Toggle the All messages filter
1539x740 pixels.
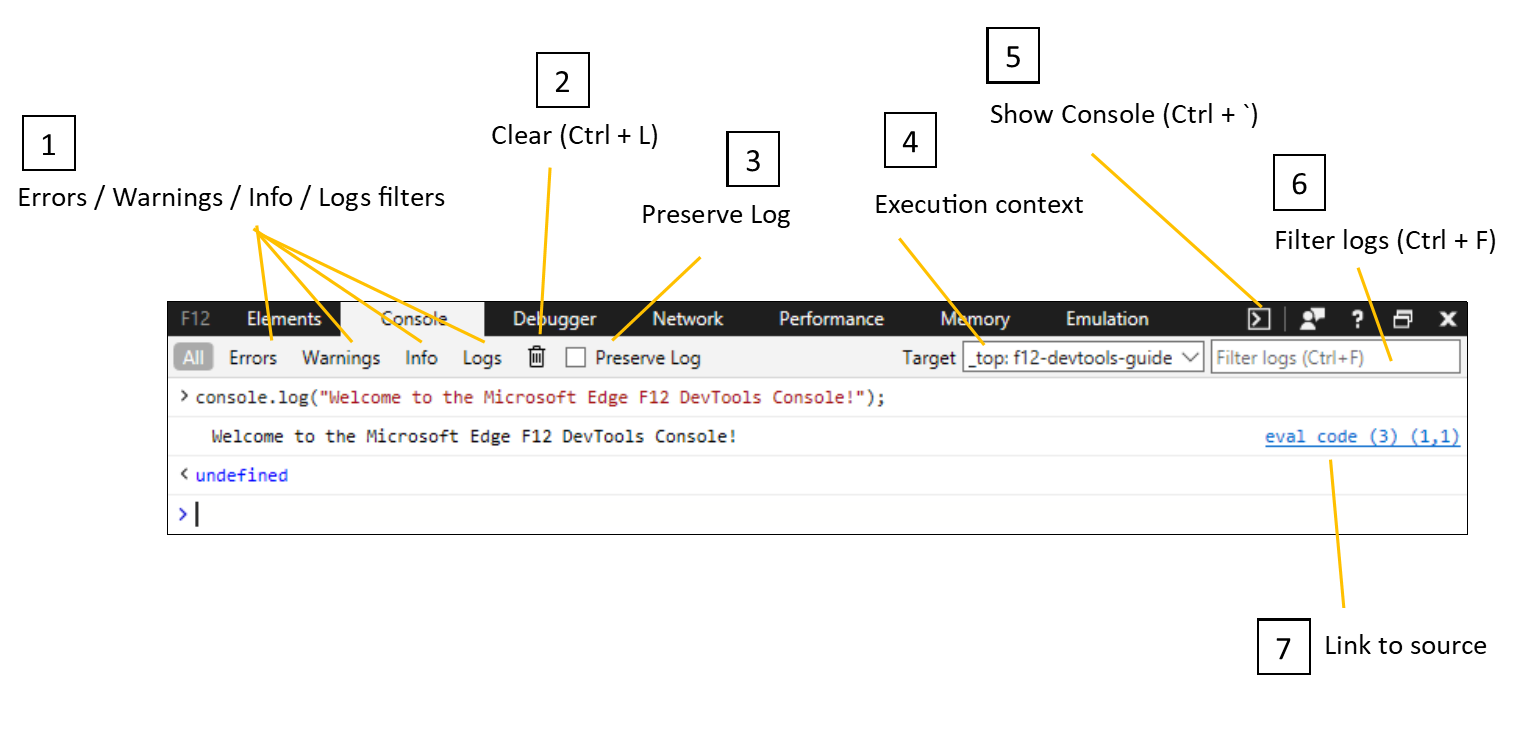click(x=192, y=357)
